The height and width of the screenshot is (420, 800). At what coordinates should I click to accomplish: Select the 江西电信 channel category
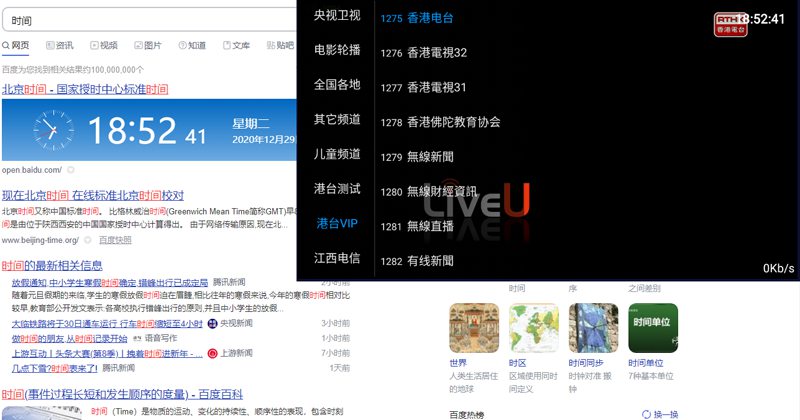(336, 258)
